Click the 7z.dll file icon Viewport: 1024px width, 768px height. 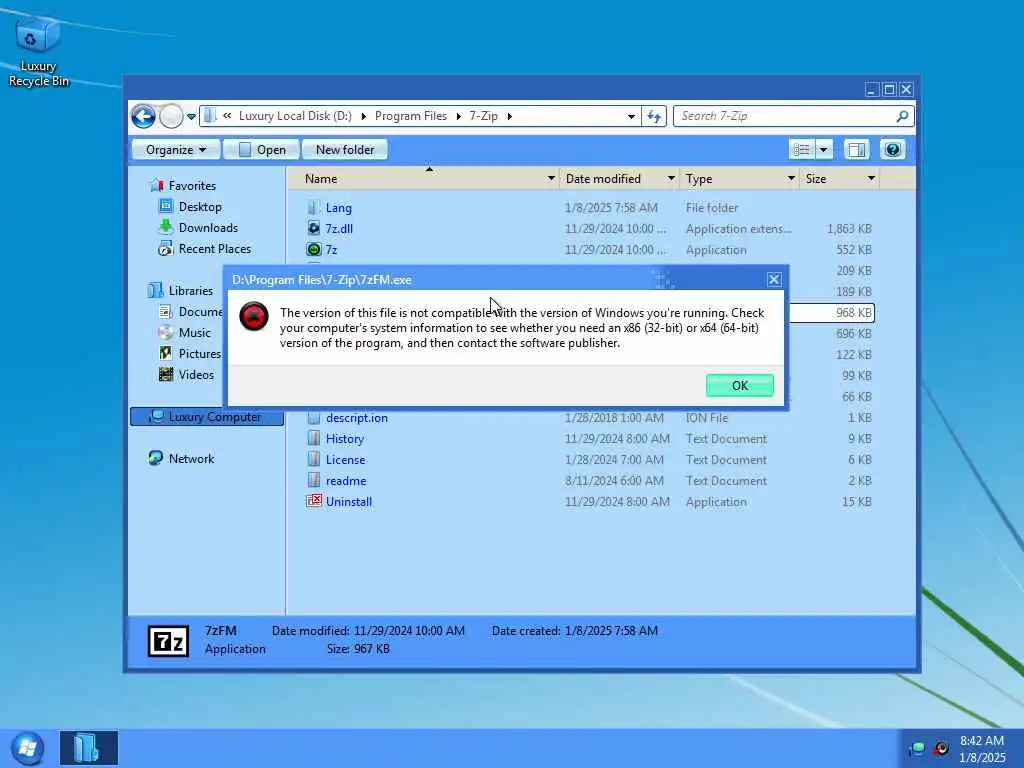314,229
